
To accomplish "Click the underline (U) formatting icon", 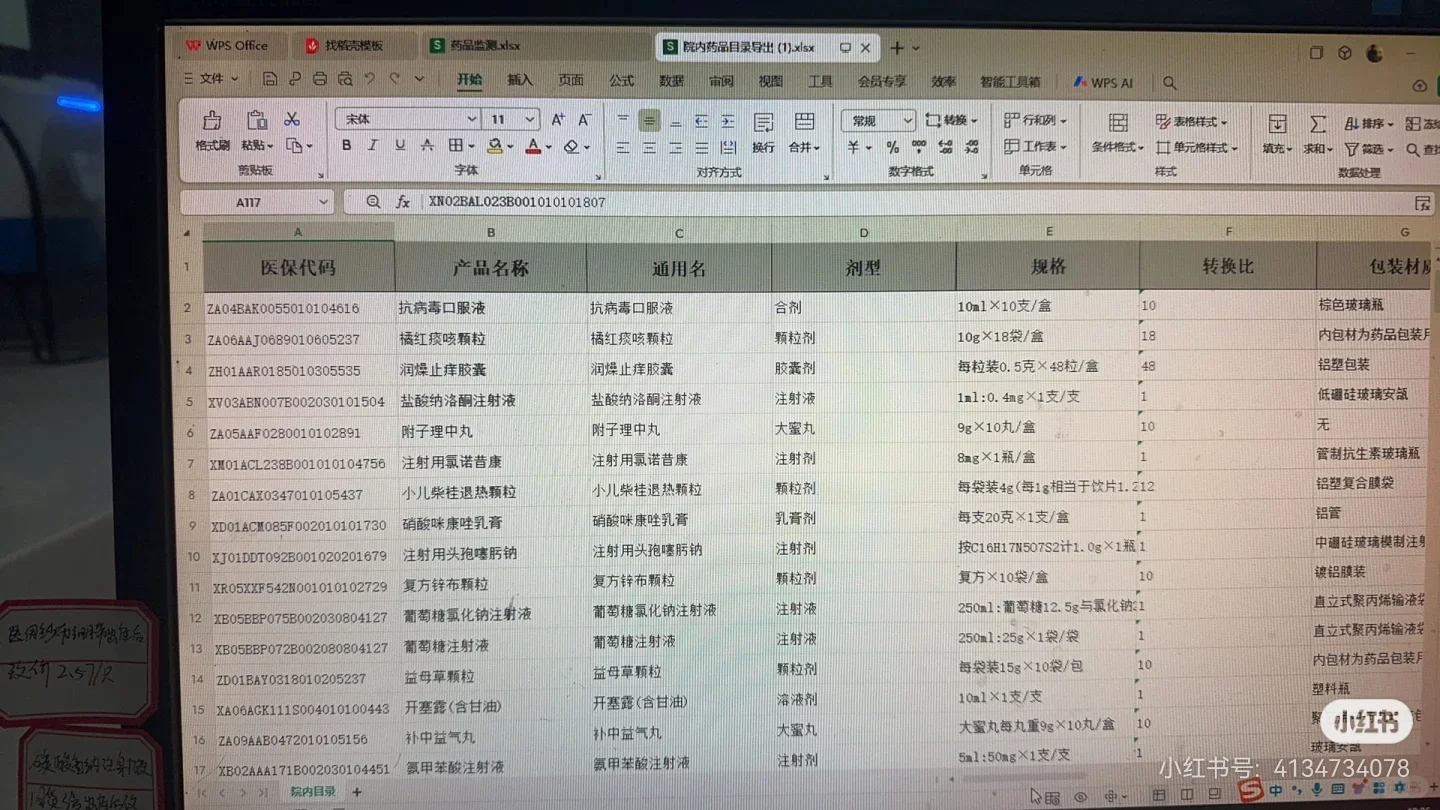I will (399, 145).
